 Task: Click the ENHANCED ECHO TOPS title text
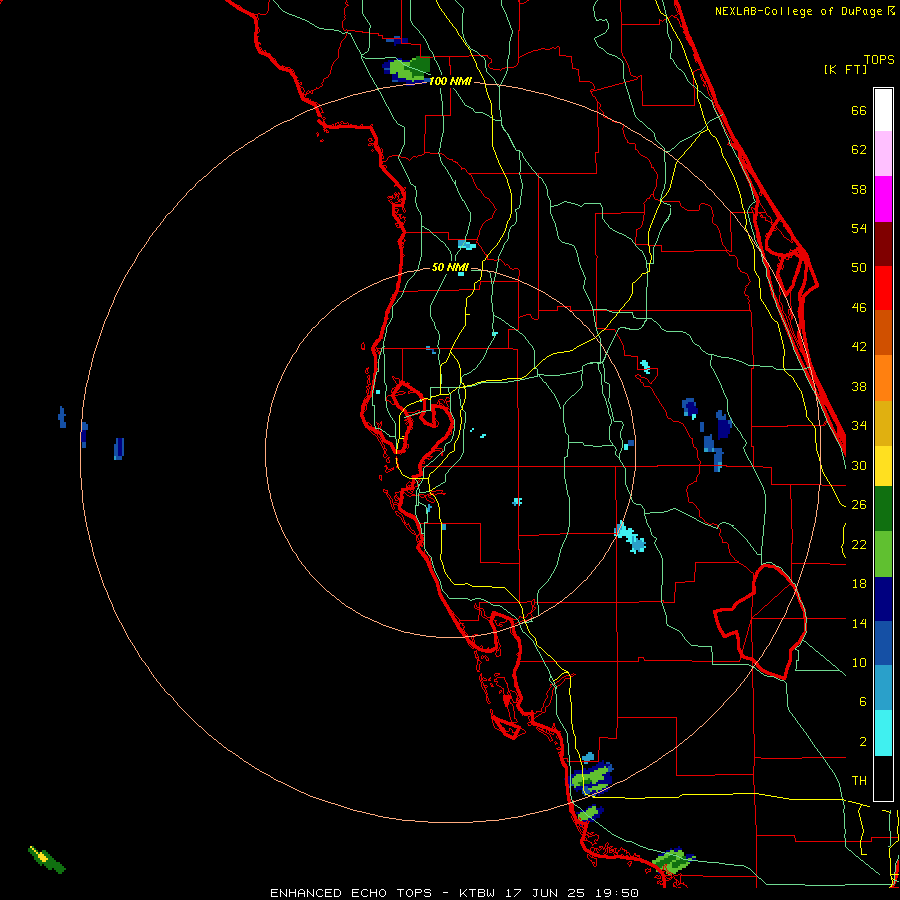(x=351, y=893)
